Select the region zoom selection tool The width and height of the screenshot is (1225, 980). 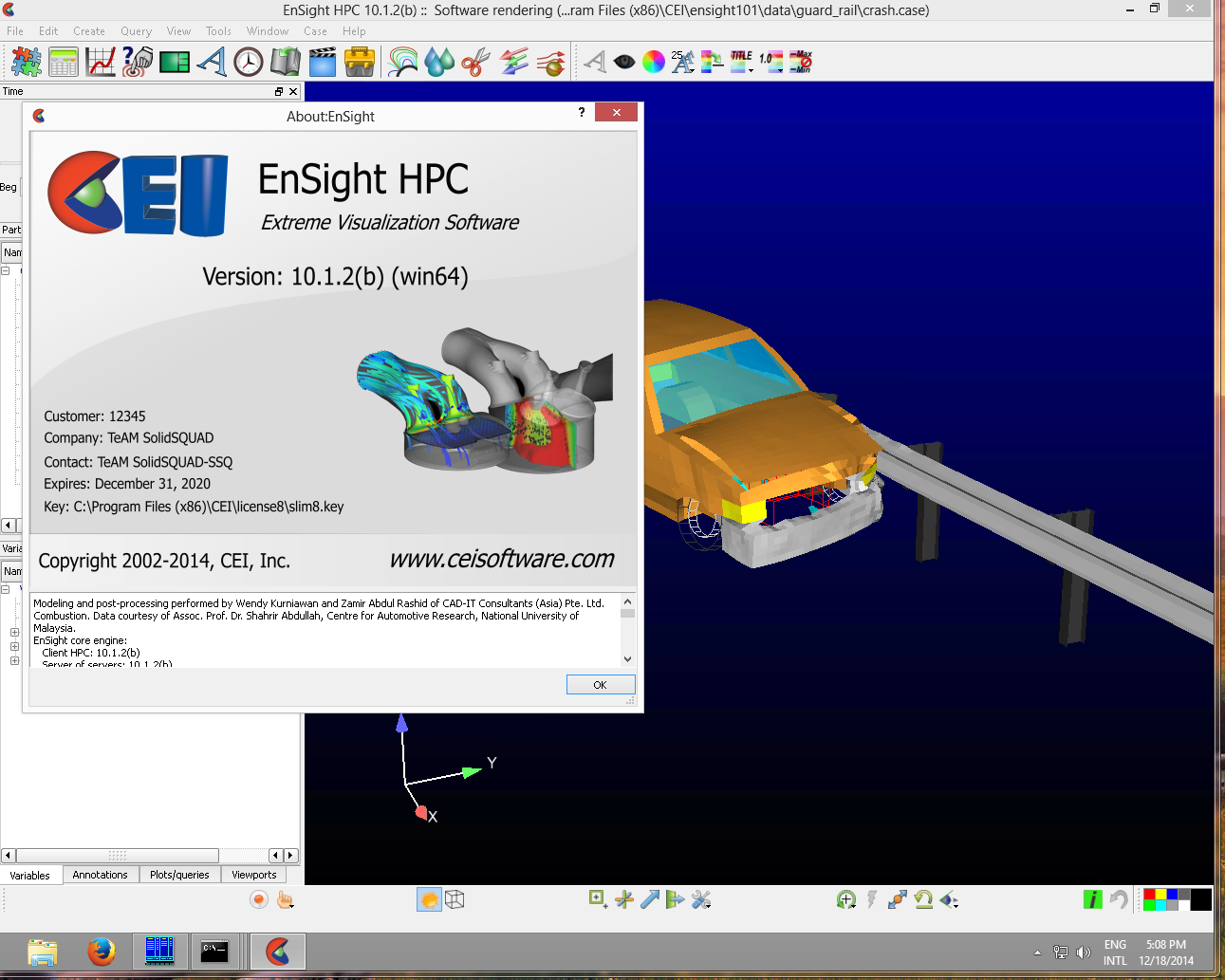[598, 899]
